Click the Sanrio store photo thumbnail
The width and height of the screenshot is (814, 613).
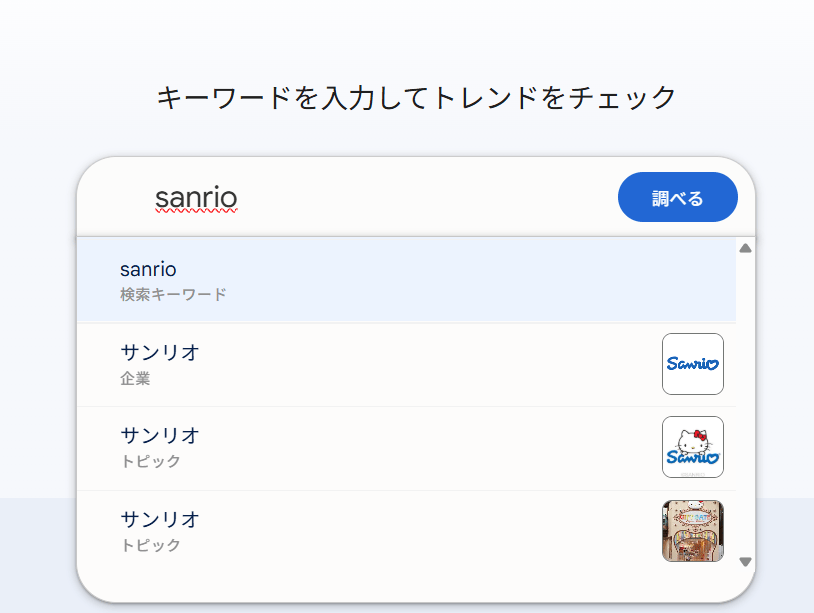pos(692,530)
